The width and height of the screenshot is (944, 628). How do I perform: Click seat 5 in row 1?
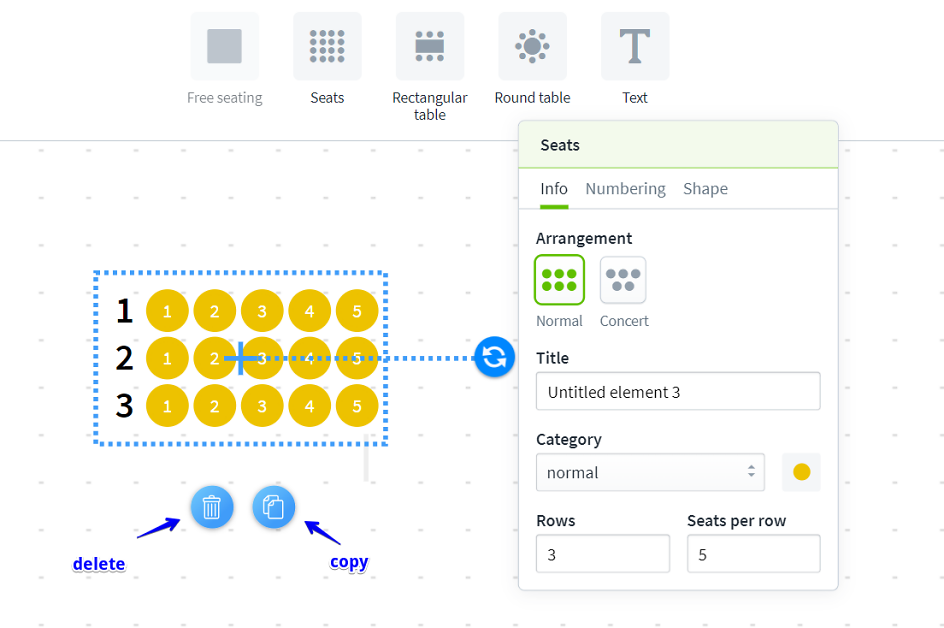coord(357,311)
